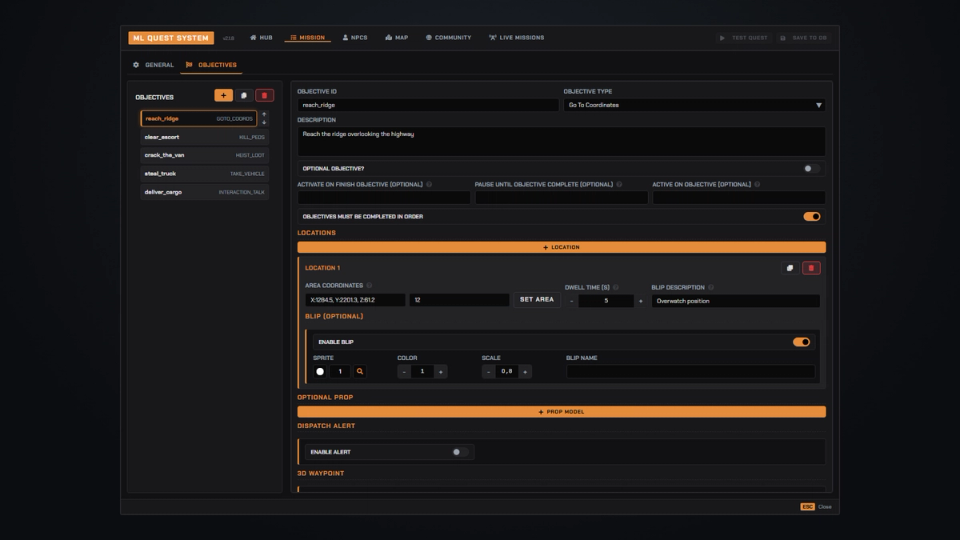The width and height of the screenshot is (960, 540).
Task: Open info tooltip next to Dwell Time
Action: (x=616, y=287)
